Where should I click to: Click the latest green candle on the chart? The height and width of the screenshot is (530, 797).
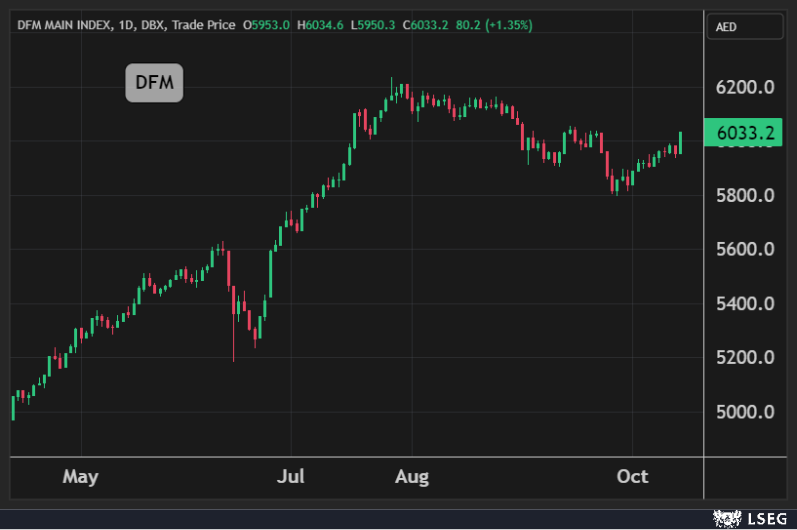pyautogui.click(x=680, y=143)
